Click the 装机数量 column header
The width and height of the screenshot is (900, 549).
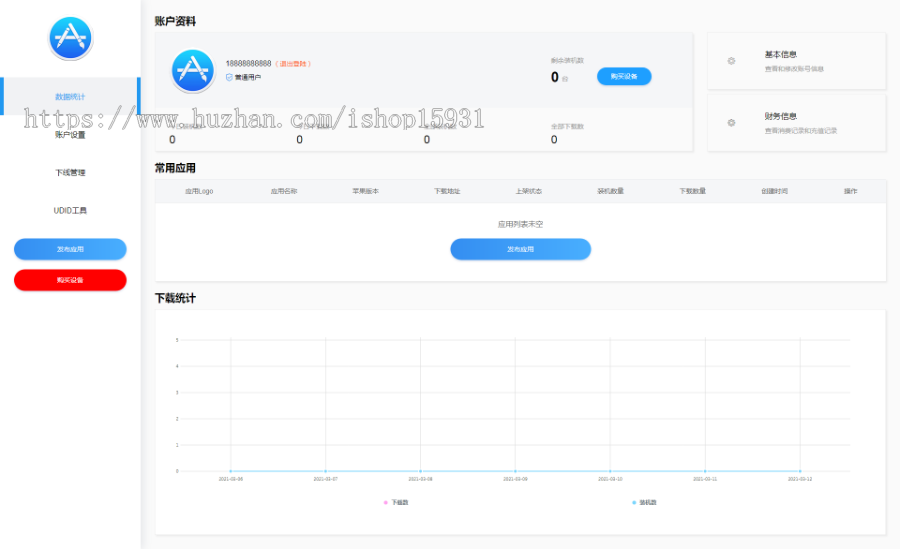pos(611,191)
